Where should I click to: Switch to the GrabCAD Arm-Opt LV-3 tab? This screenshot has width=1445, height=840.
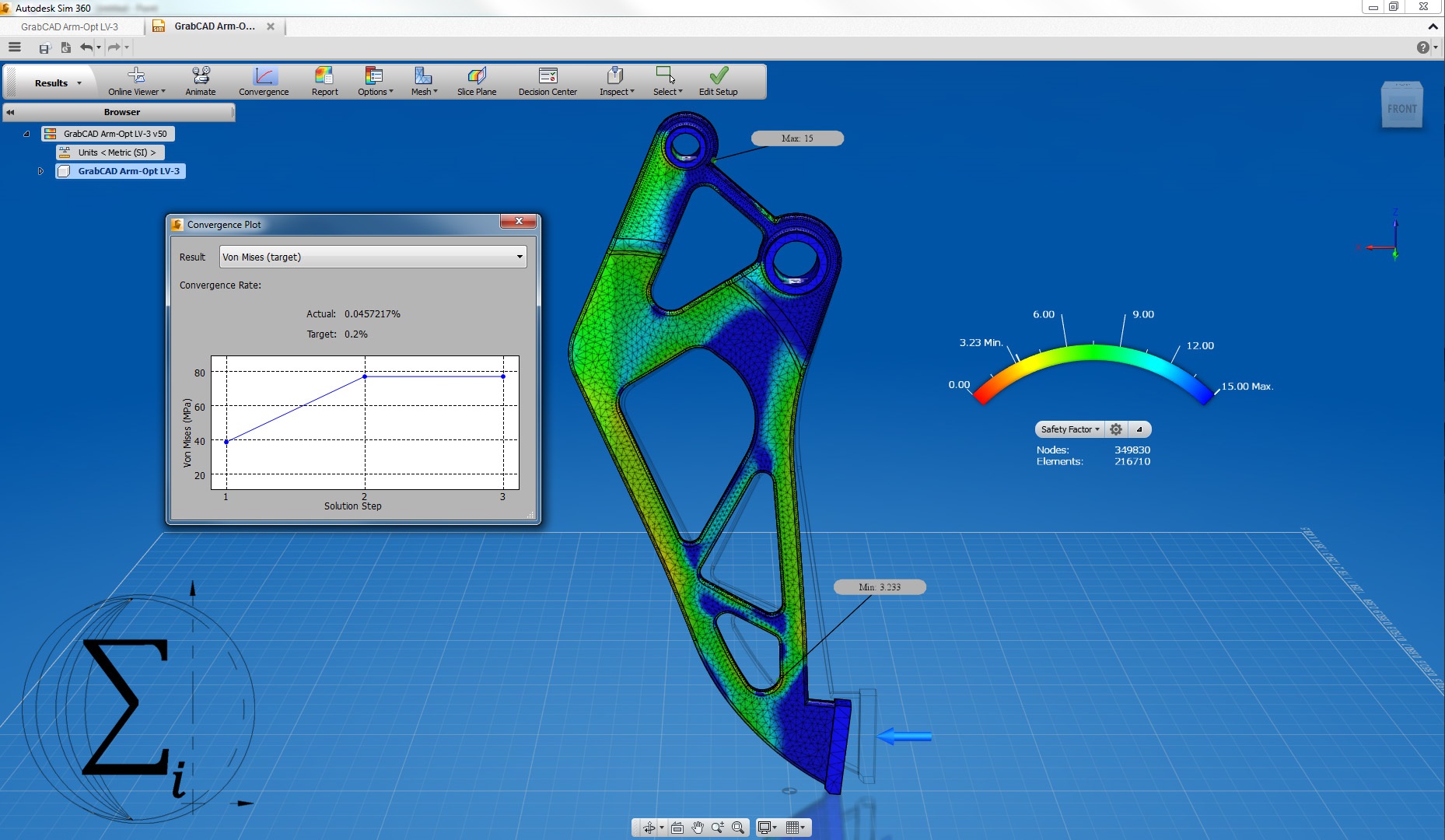click(x=70, y=26)
